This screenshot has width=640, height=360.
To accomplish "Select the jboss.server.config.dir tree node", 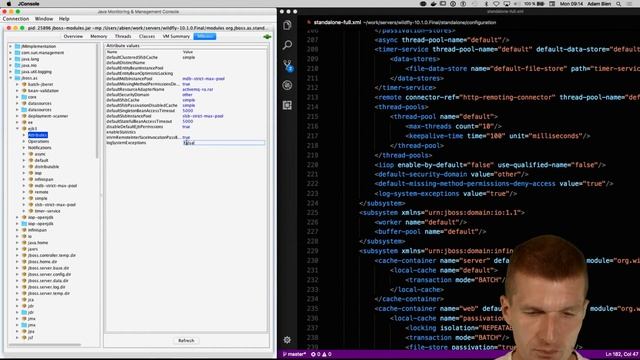I will (49, 274).
